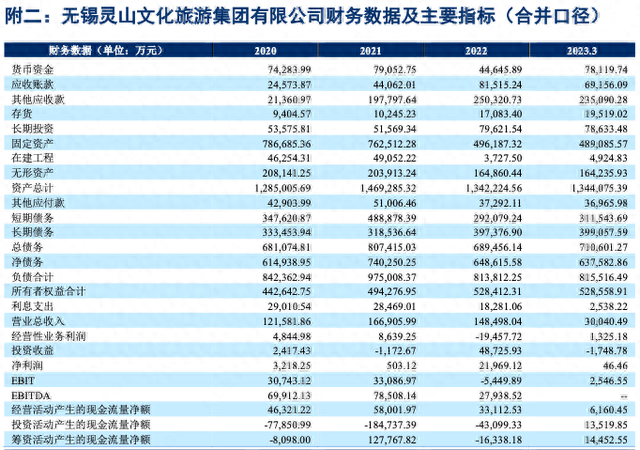This screenshot has height=450, width=640.
Task: Select the row label 'EBIT'
Action: 23,381
